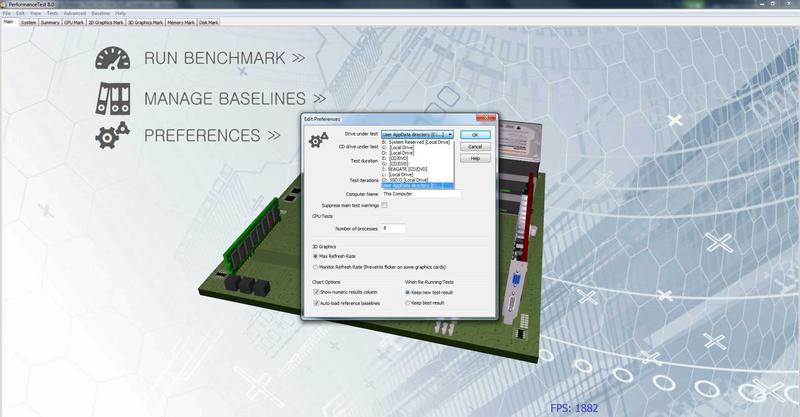Open Drive under test dropdown arrow
The width and height of the screenshot is (800, 417).
(x=449, y=135)
